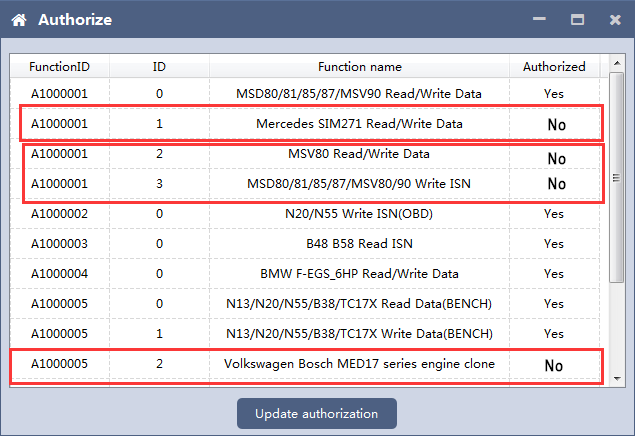
Task: Click Authorized 'Yes' for N20/N55 Write ISN(OBD)
Action: coord(554,214)
